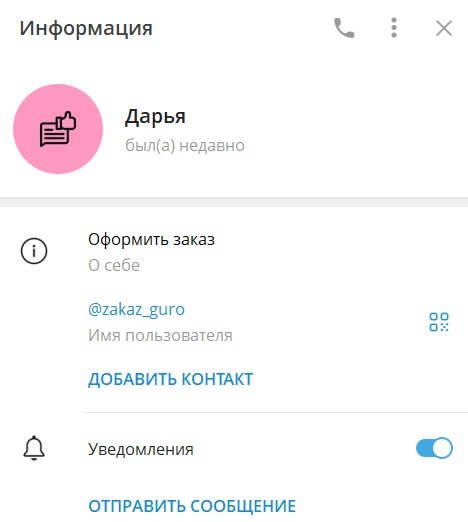Click the О себе caption

114,266
